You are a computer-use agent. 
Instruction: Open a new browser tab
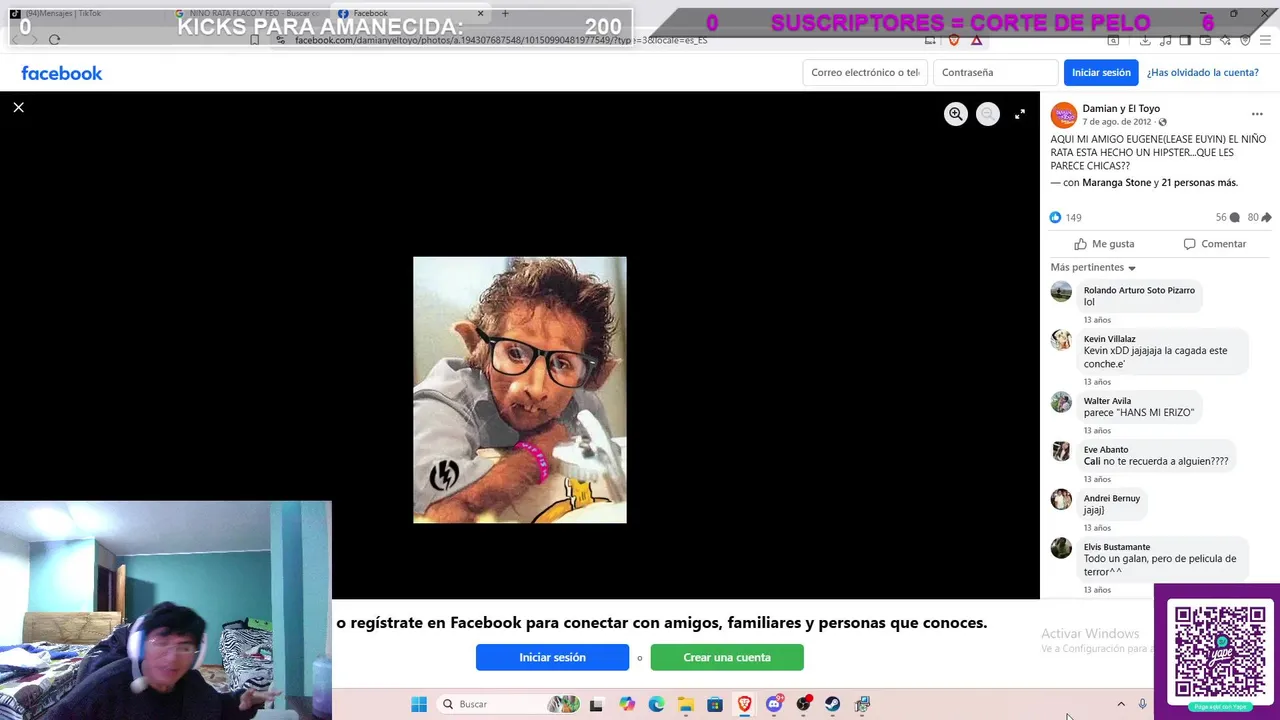coord(505,13)
